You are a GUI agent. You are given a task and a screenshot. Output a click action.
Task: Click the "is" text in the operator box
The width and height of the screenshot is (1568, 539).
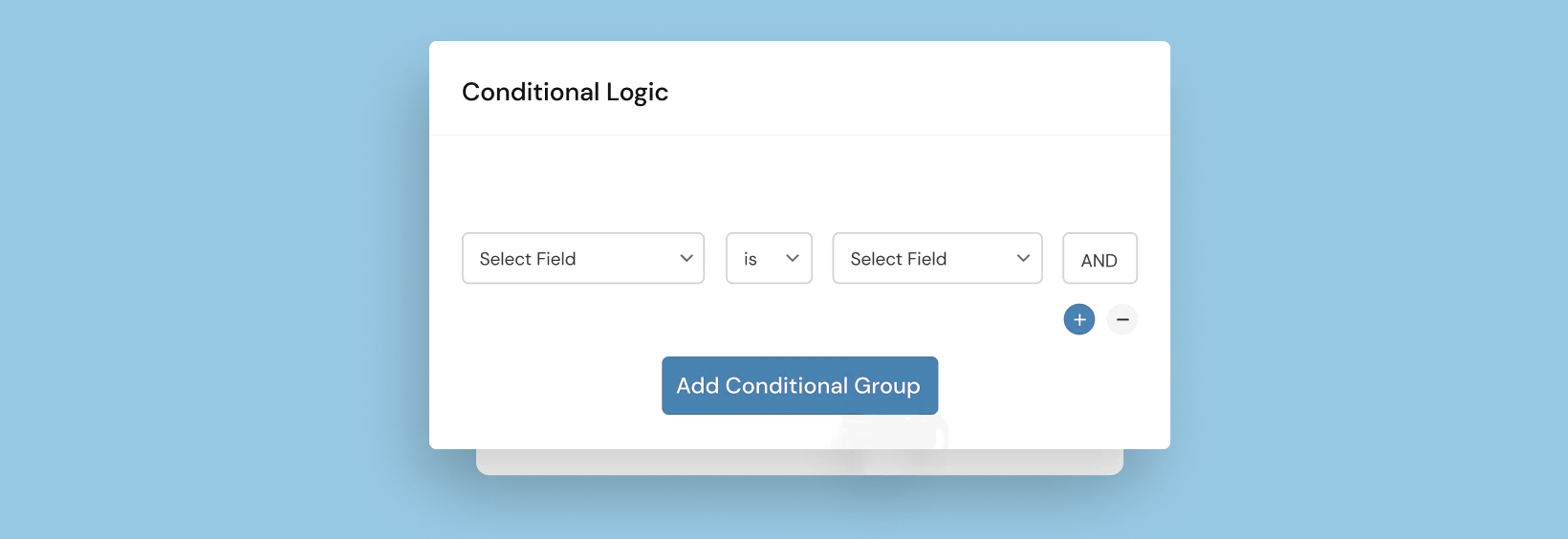click(x=751, y=259)
